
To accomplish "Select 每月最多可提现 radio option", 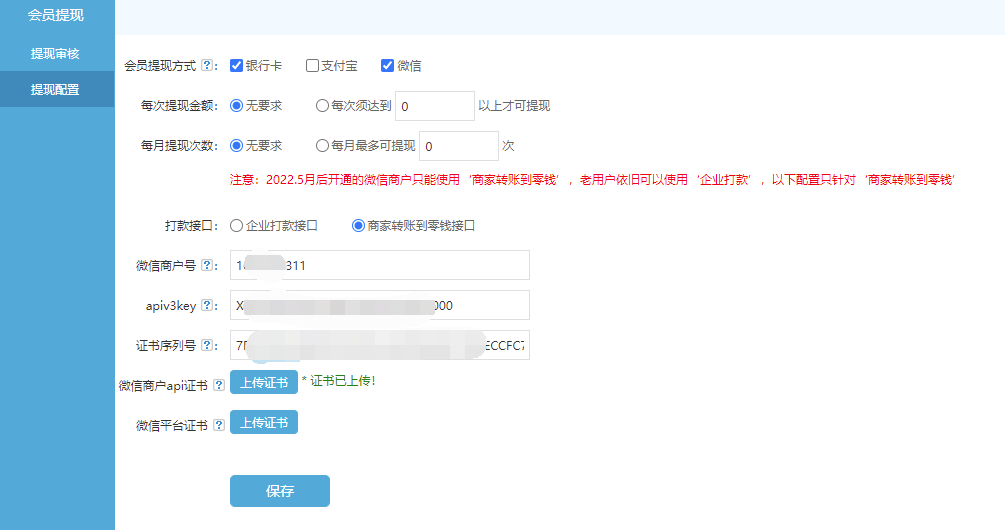I will 322,146.
